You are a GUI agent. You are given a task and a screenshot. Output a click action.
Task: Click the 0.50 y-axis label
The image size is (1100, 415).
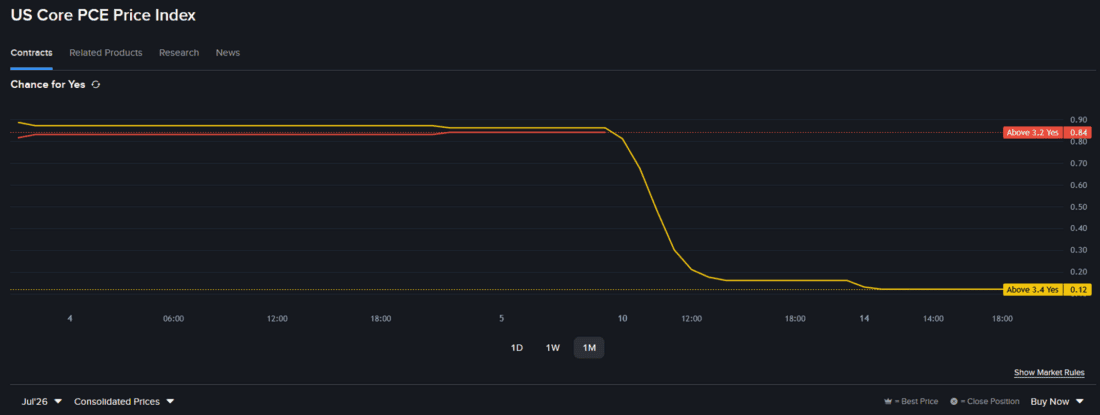coord(1079,207)
